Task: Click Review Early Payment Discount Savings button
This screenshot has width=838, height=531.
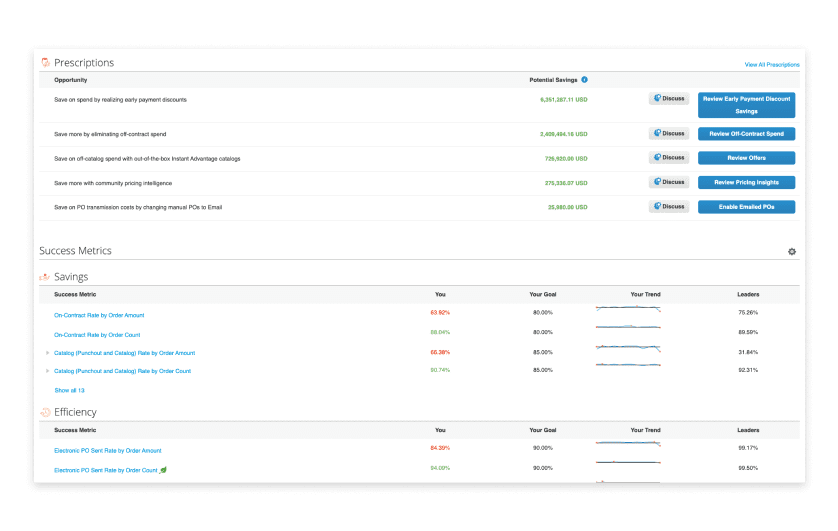Action: coord(746,105)
